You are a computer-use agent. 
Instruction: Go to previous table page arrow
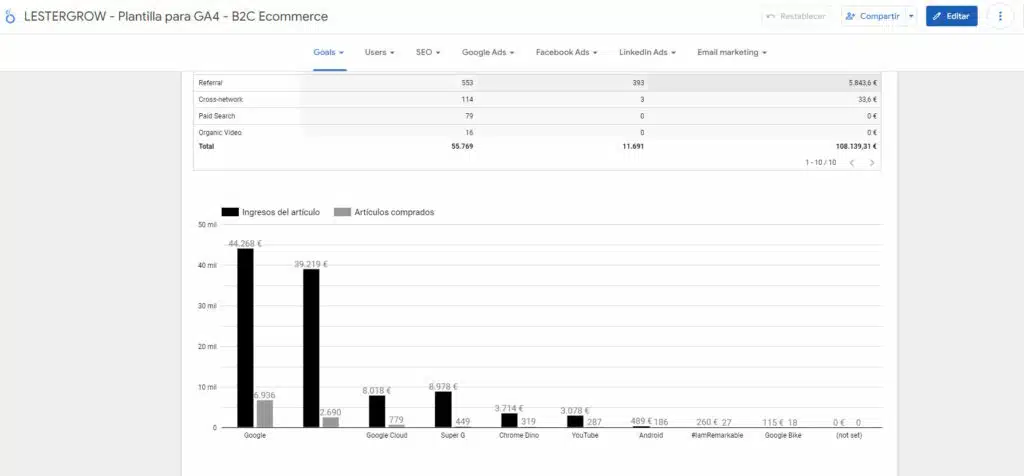(x=852, y=163)
